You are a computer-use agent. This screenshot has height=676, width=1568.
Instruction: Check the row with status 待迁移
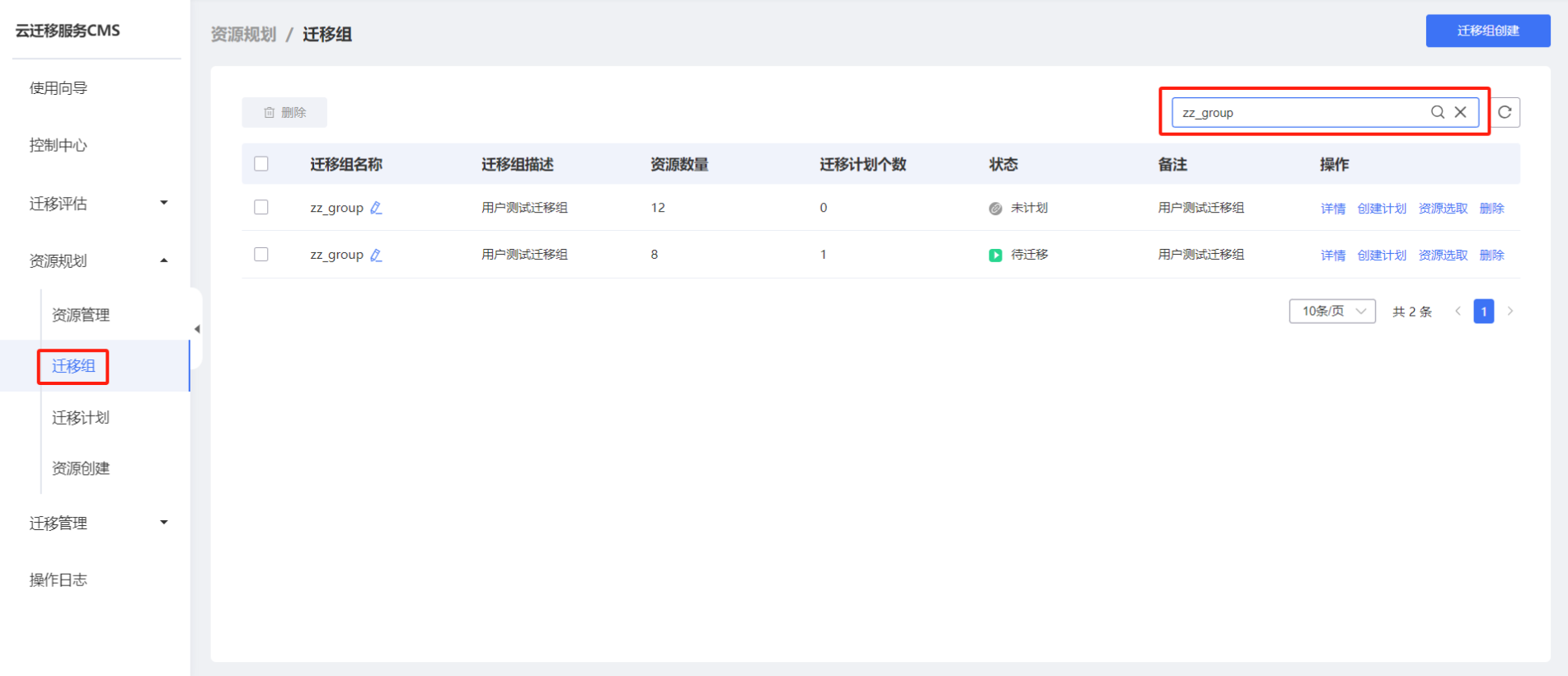(x=261, y=254)
